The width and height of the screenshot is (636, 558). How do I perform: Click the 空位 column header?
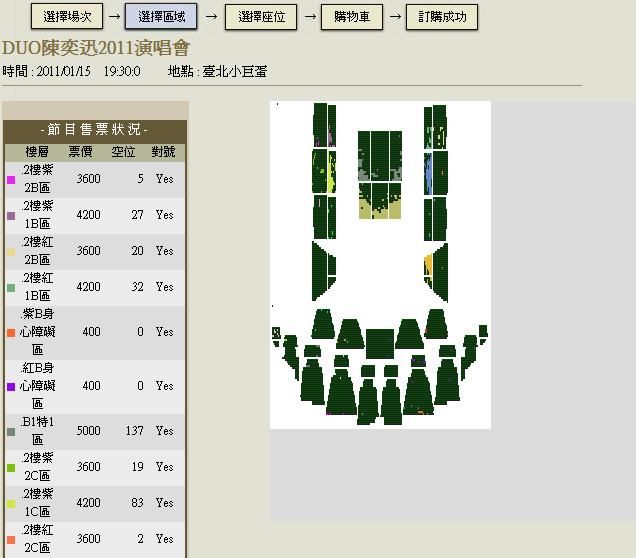coord(123,152)
